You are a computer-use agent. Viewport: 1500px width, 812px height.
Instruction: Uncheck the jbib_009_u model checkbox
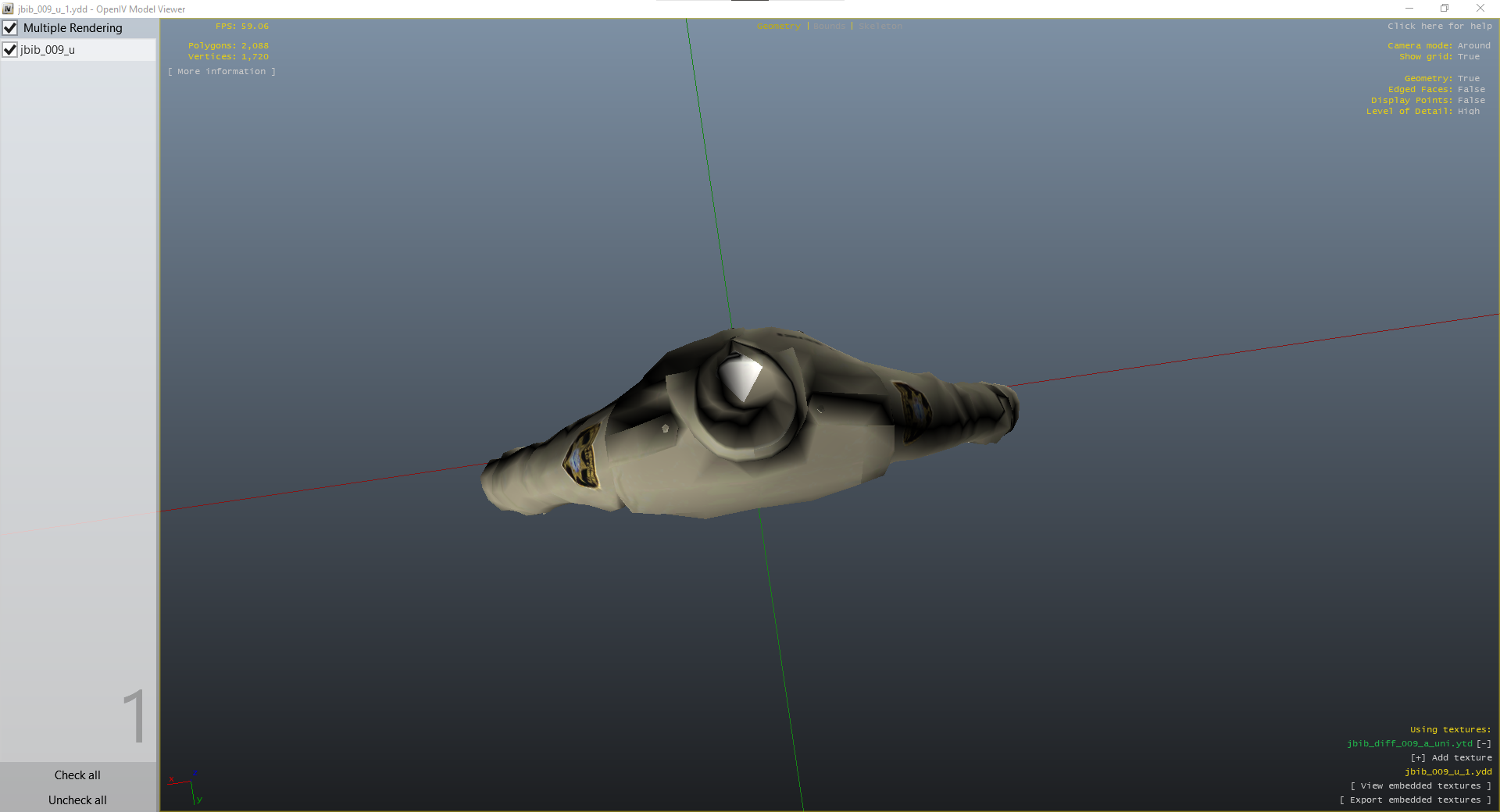[x=10, y=50]
